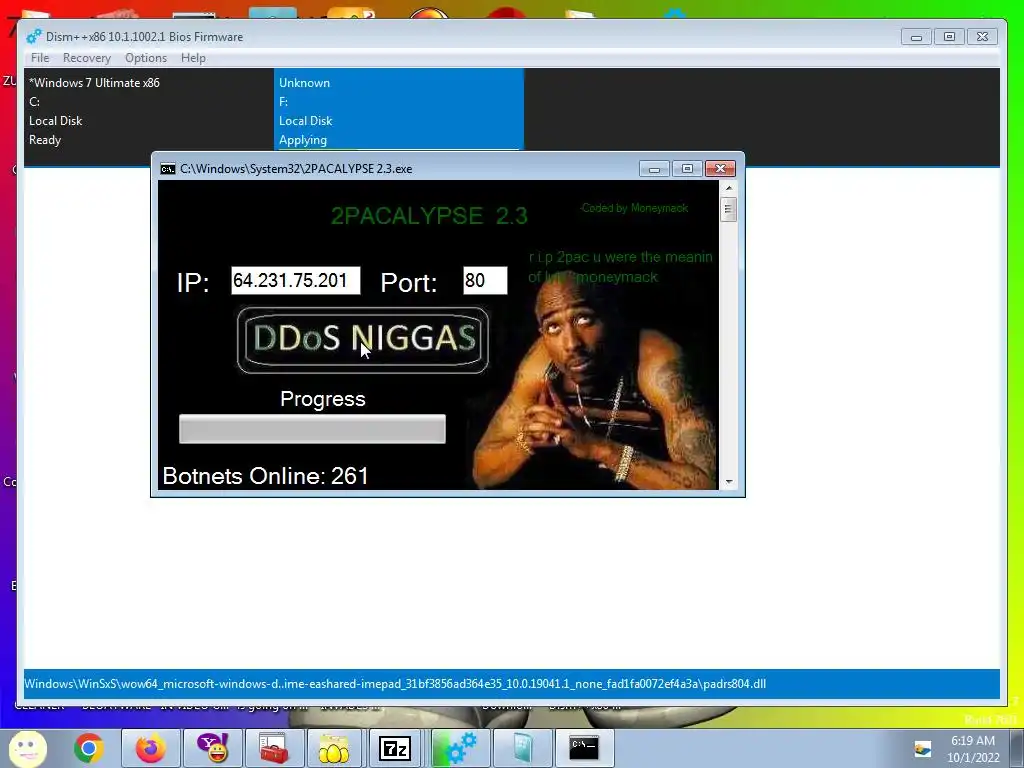Open the yellow folder icon in taskbar
Viewport: 1024px width, 768px height.
coord(334,748)
